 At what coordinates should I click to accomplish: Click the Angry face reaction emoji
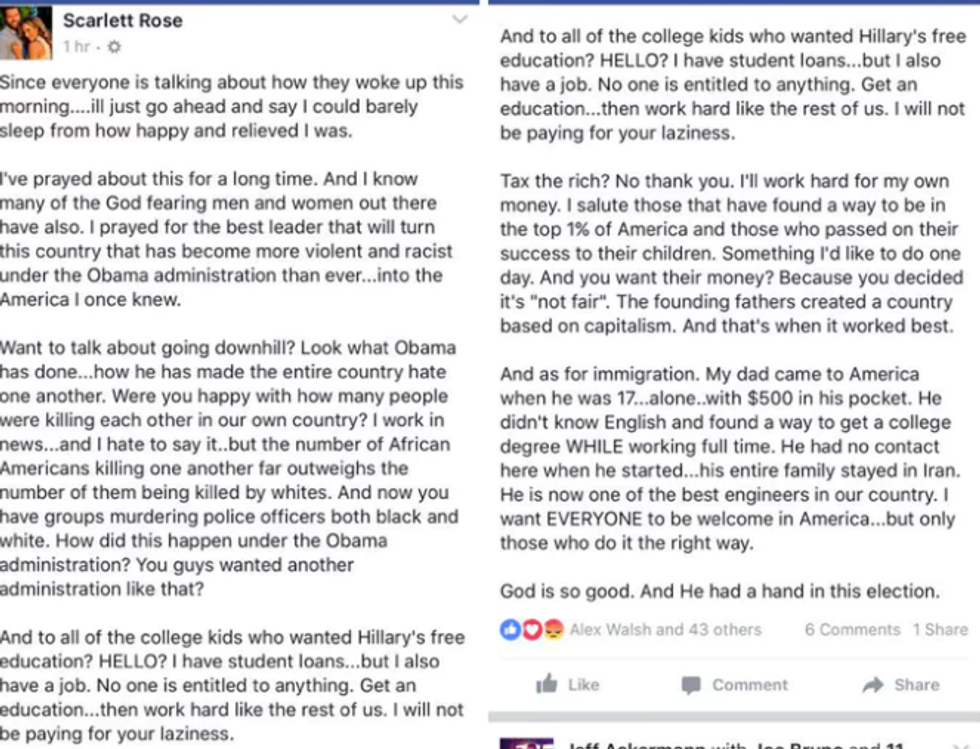(x=553, y=629)
